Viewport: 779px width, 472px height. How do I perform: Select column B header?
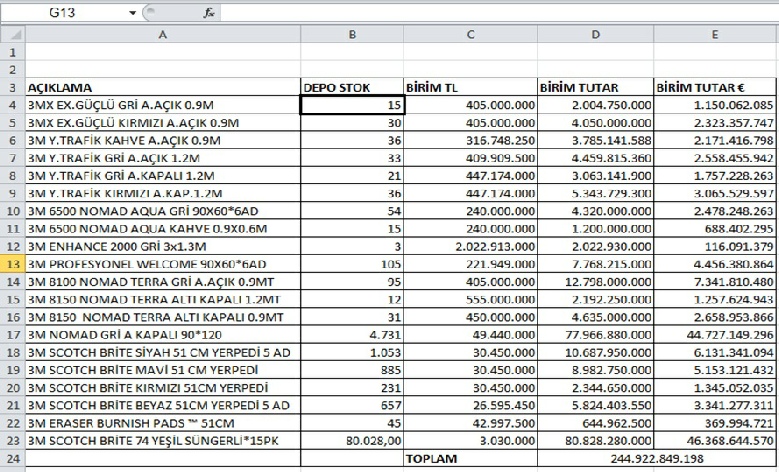[x=352, y=35]
